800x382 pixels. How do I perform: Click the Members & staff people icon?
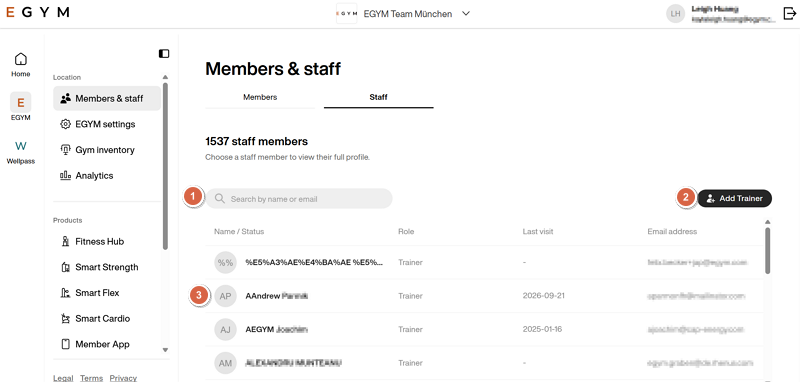coord(65,98)
